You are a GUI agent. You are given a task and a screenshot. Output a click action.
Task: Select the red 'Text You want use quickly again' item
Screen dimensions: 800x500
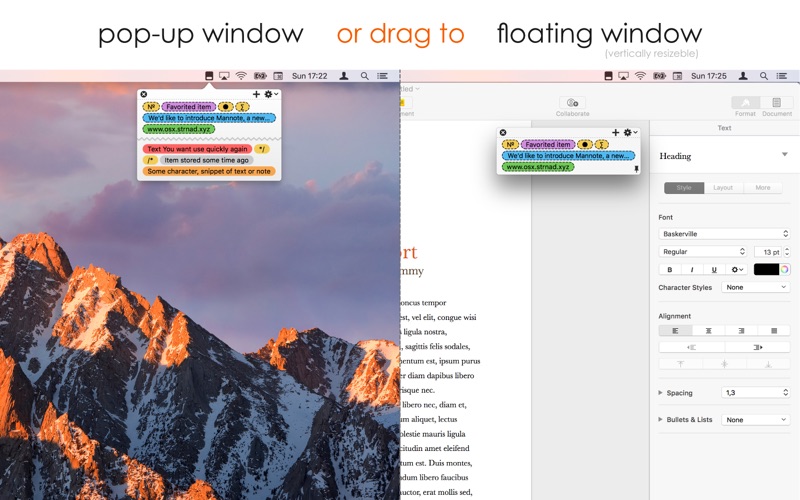click(x=197, y=149)
